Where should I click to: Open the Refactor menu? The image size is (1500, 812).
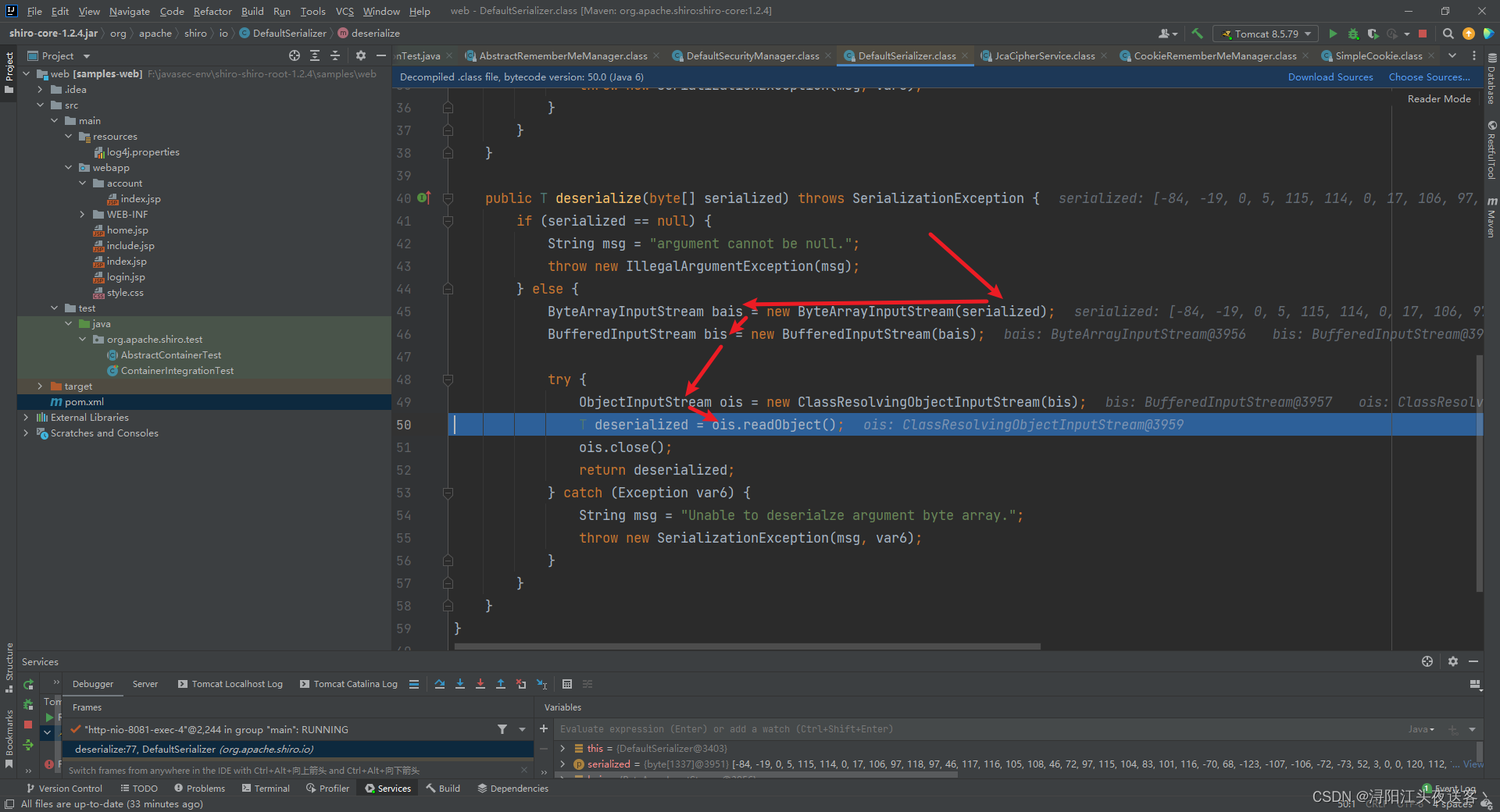coord(212,11)
